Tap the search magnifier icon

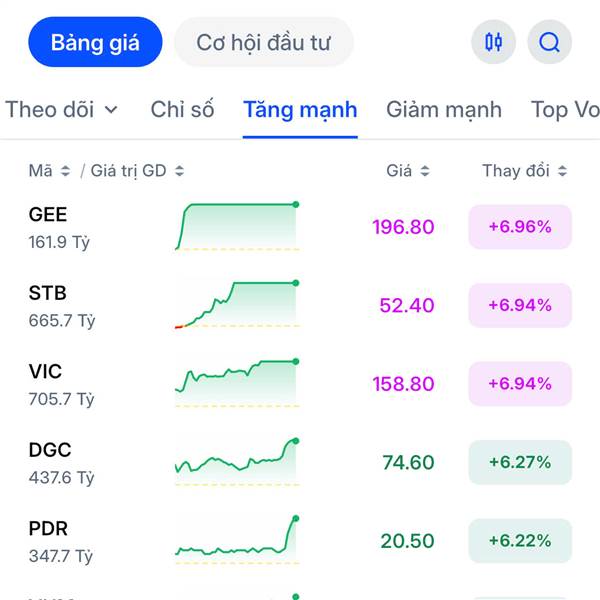[549, 42]
